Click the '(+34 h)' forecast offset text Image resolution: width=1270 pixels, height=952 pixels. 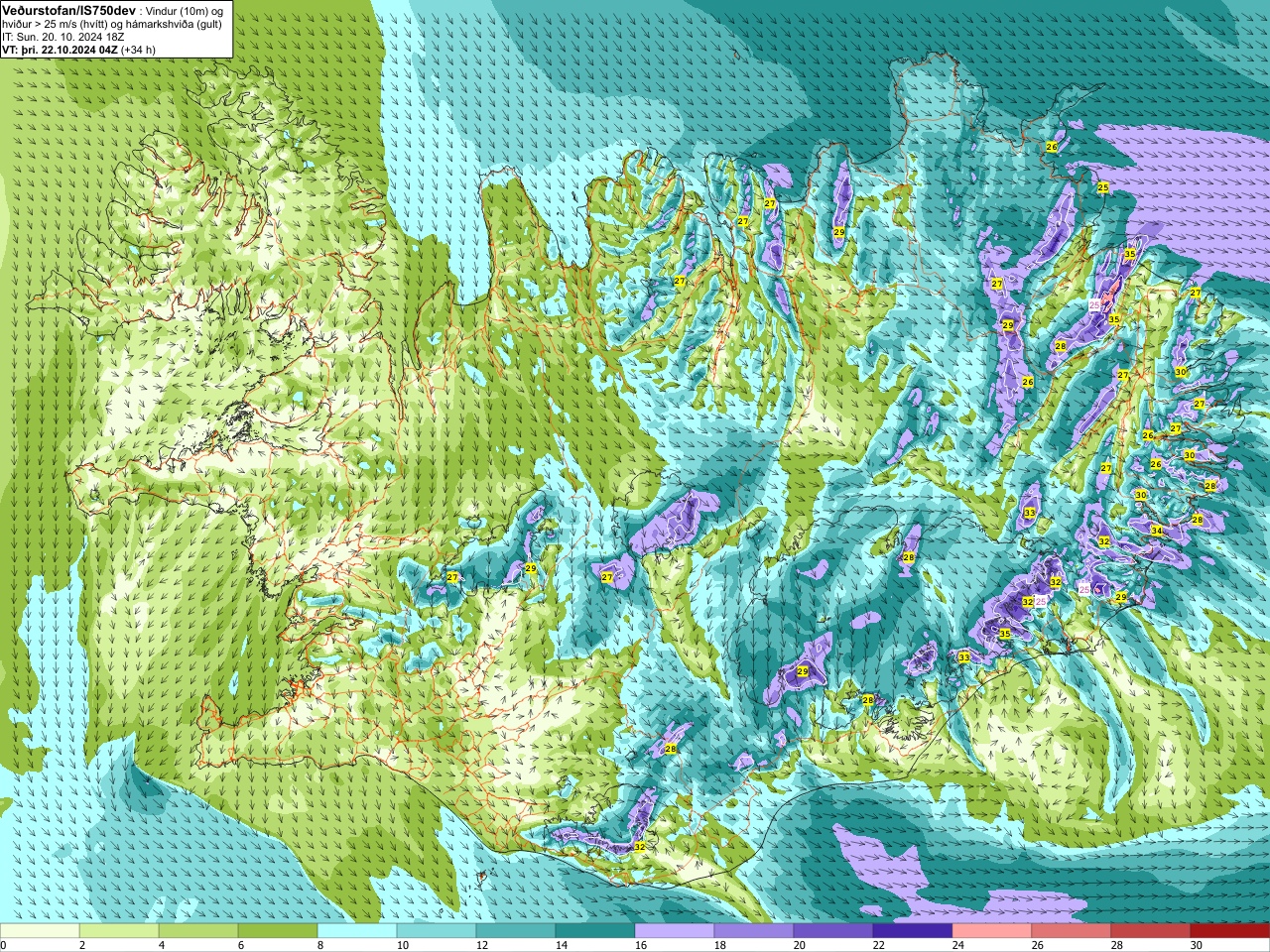coord(138,49)
